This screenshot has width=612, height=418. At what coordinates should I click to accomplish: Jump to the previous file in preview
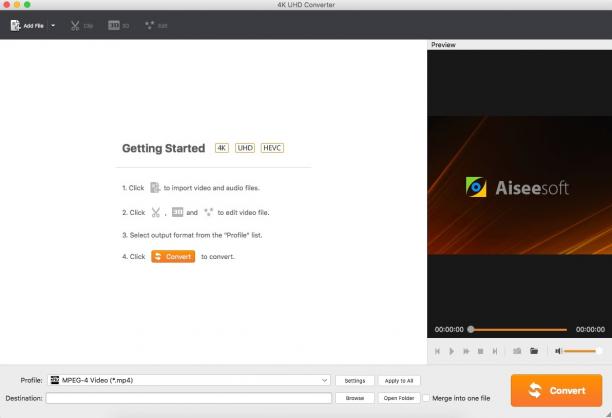(x=438, y=351)
